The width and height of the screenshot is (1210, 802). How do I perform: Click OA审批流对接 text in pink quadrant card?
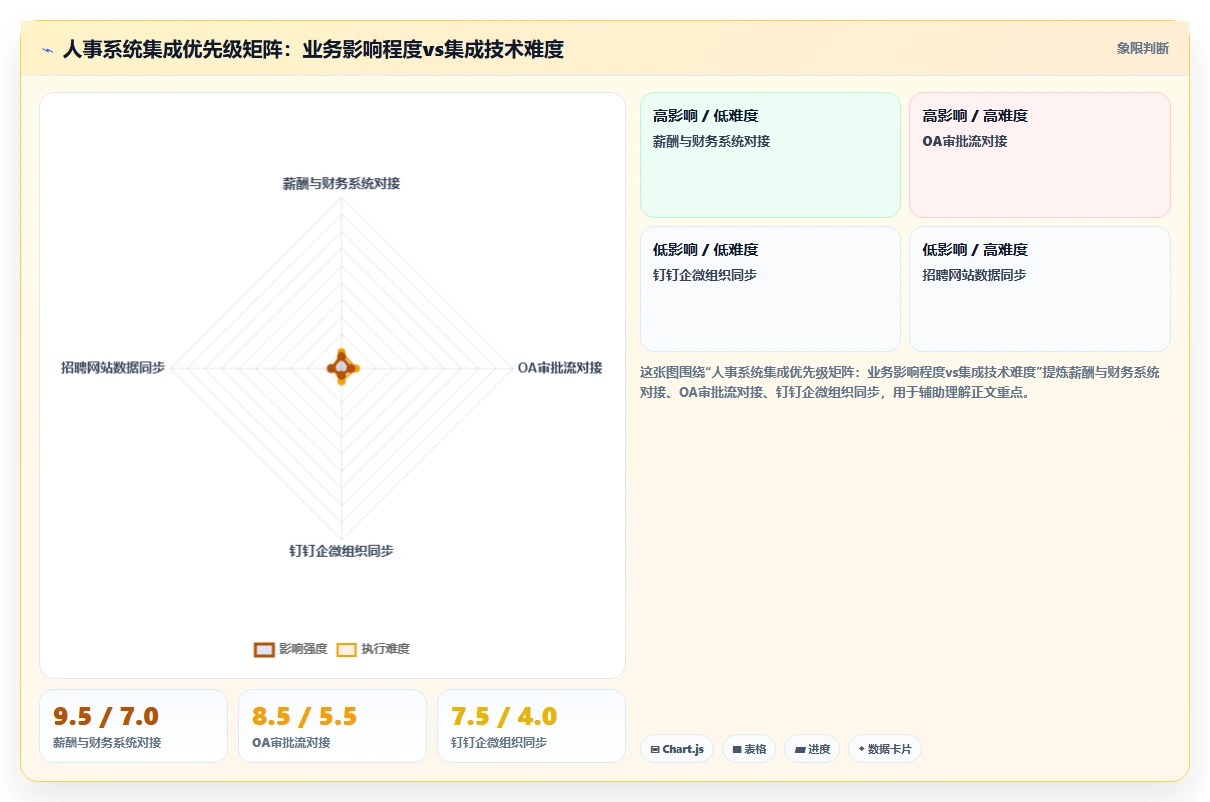(965, 141)
